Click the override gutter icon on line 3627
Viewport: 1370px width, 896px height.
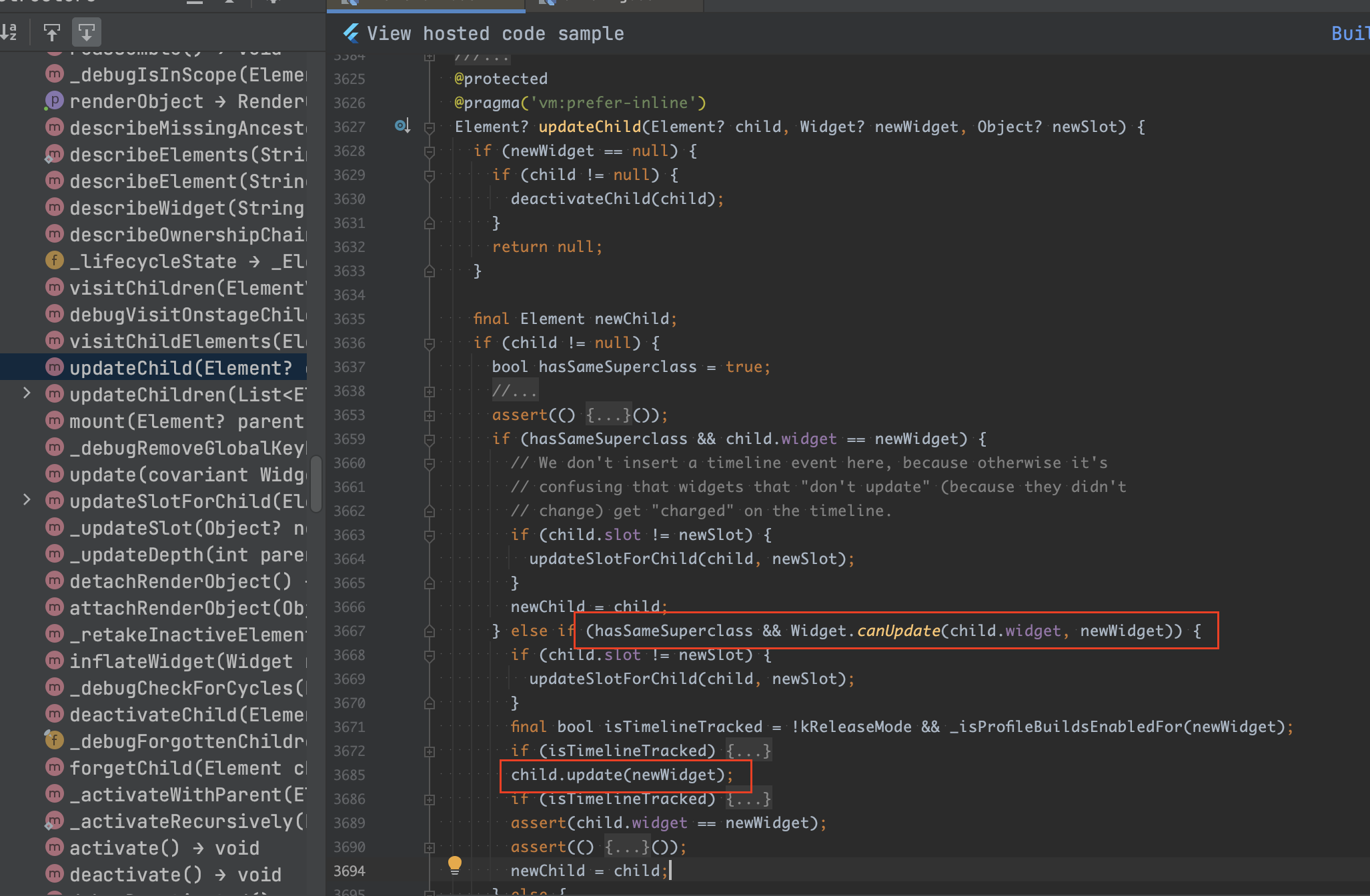[402, 125]
